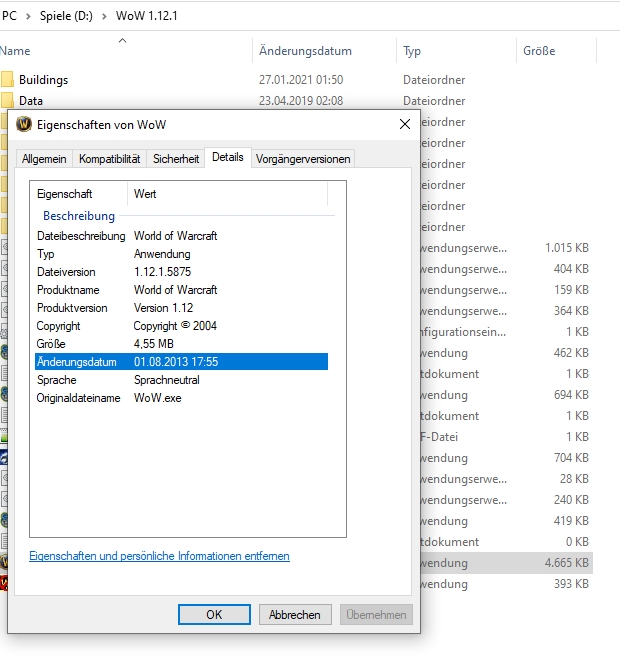Click the 393 KB file size entry
The width and height of the screenshot is (620, 666).
(x=571, y=584)
